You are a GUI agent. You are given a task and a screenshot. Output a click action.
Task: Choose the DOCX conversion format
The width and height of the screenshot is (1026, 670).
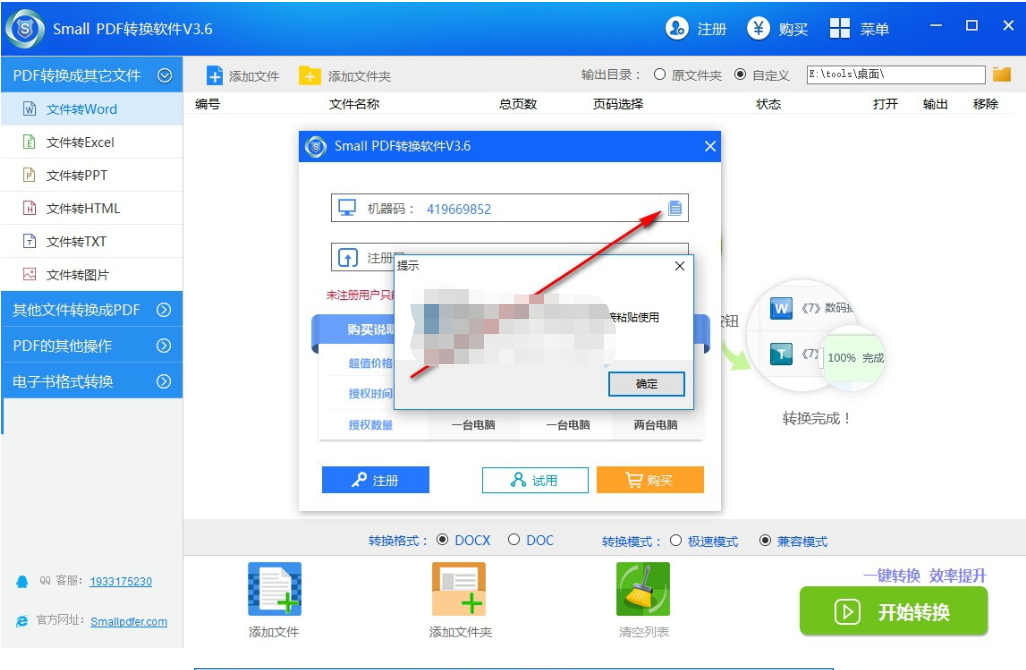[442, 540]
